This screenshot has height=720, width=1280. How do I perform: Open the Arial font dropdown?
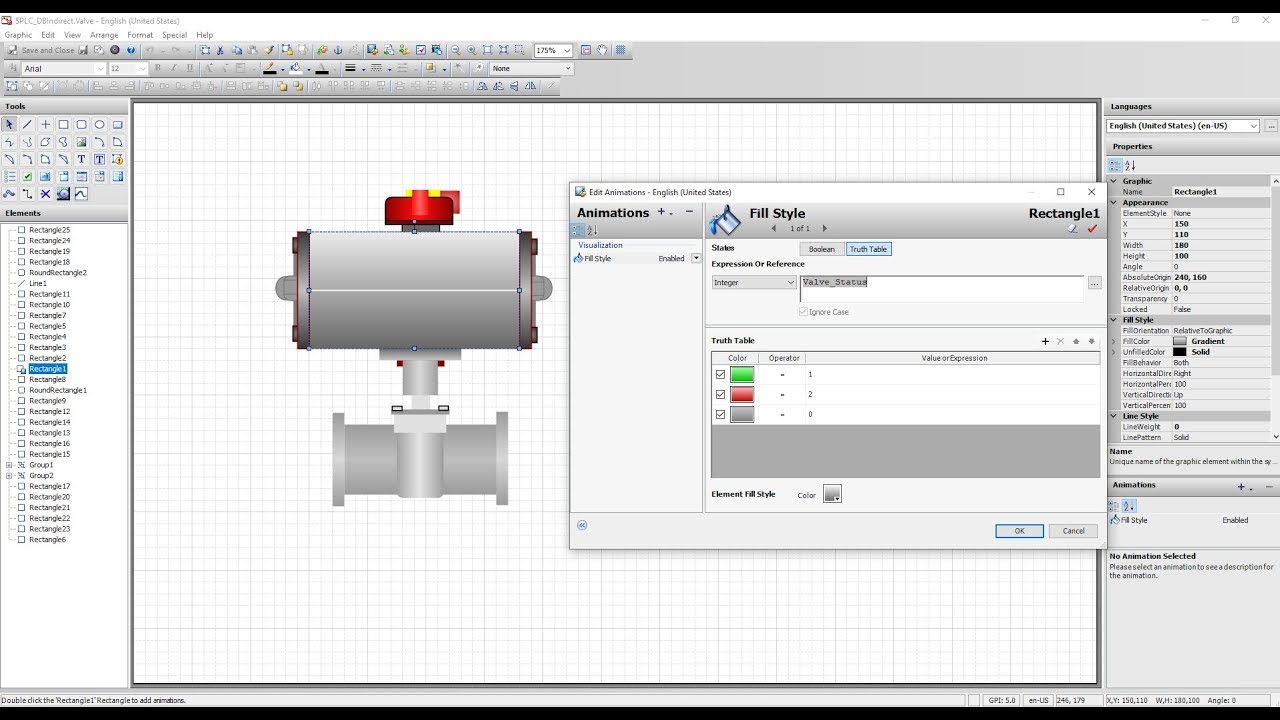tap(100, 68)
